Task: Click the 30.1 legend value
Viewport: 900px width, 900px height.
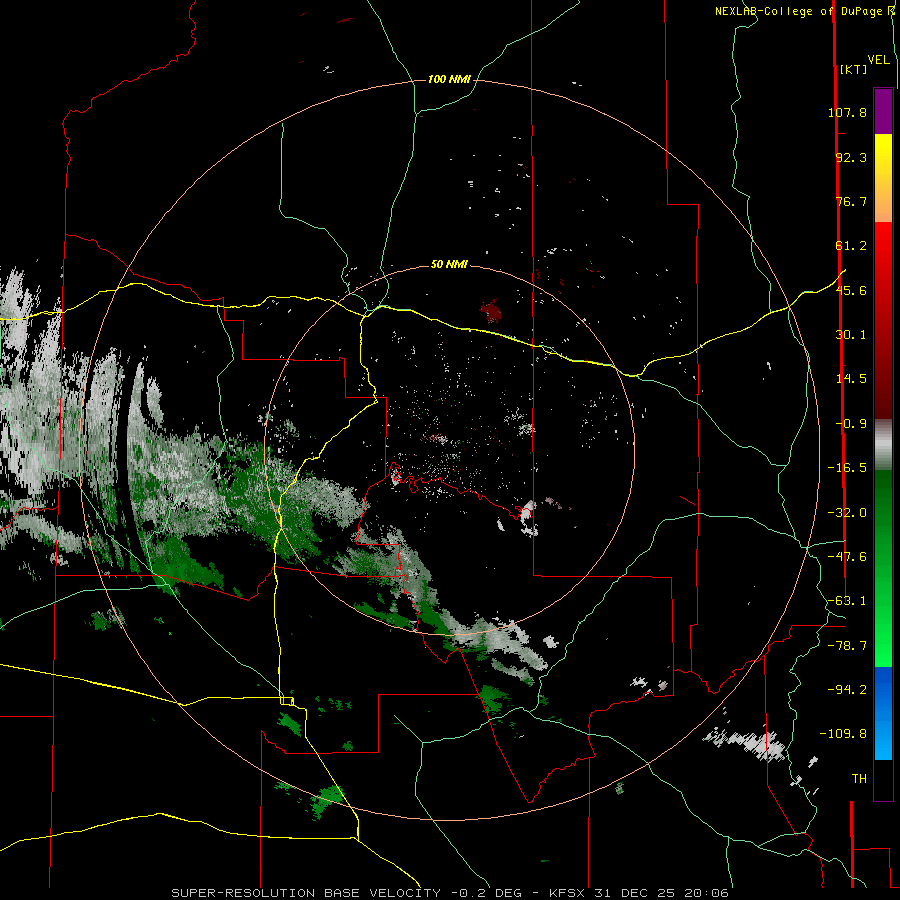Action: (851, 335)
